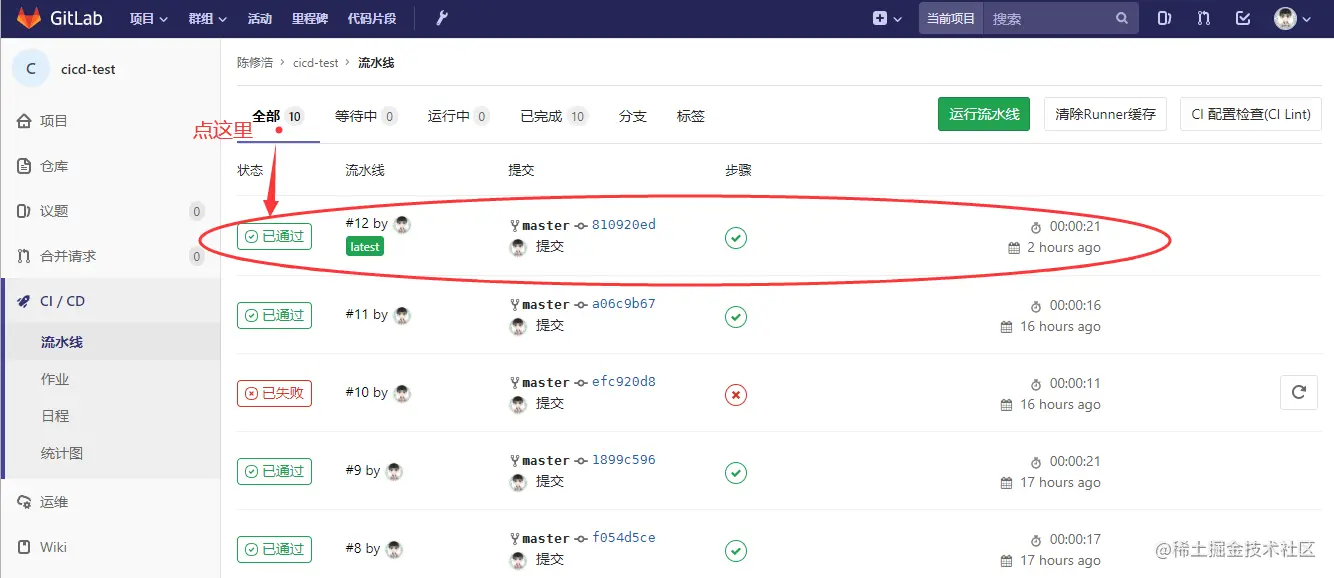
Task: Switch to the 等待中 tab
Action: [x=366, y=116]
